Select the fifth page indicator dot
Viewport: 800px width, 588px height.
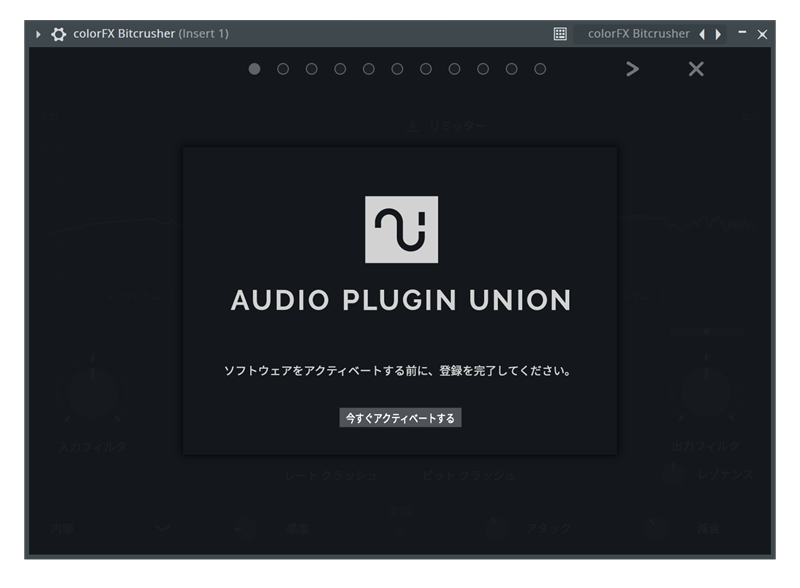pyautogui.click(x=368, y=69)
